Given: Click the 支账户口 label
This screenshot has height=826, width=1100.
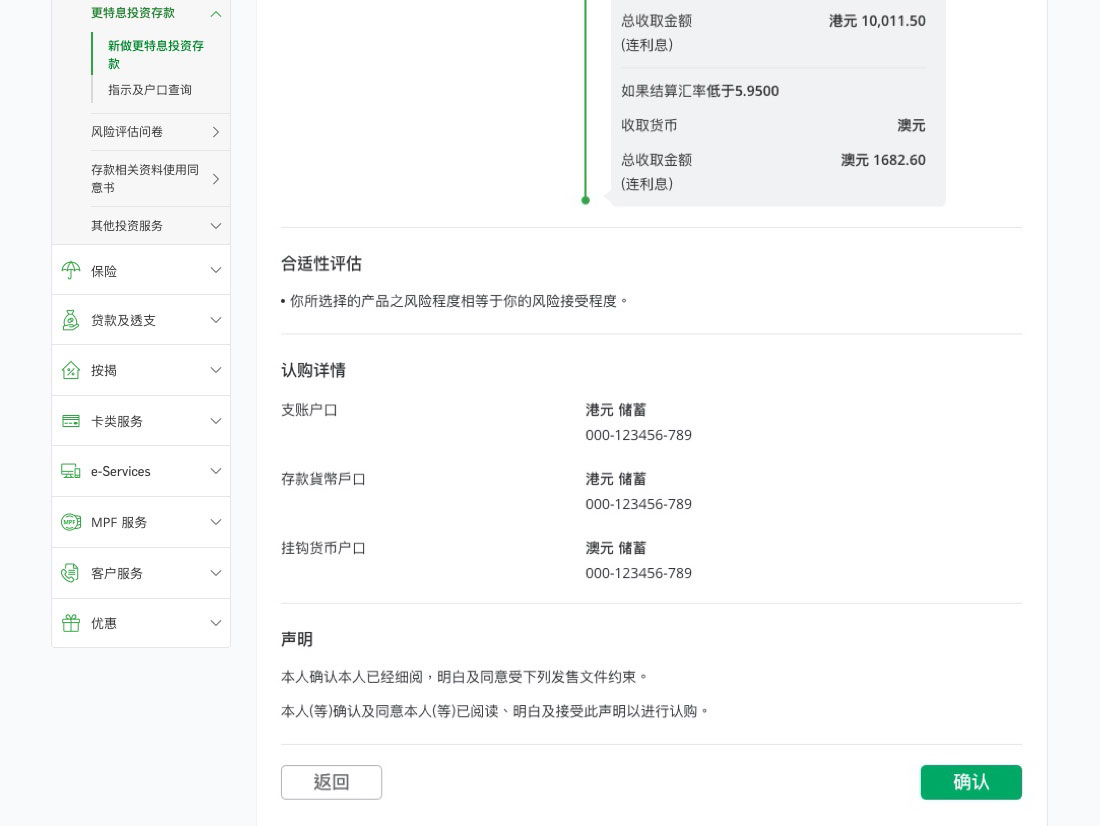Looking at the screenshot, I should coord(309,411).
